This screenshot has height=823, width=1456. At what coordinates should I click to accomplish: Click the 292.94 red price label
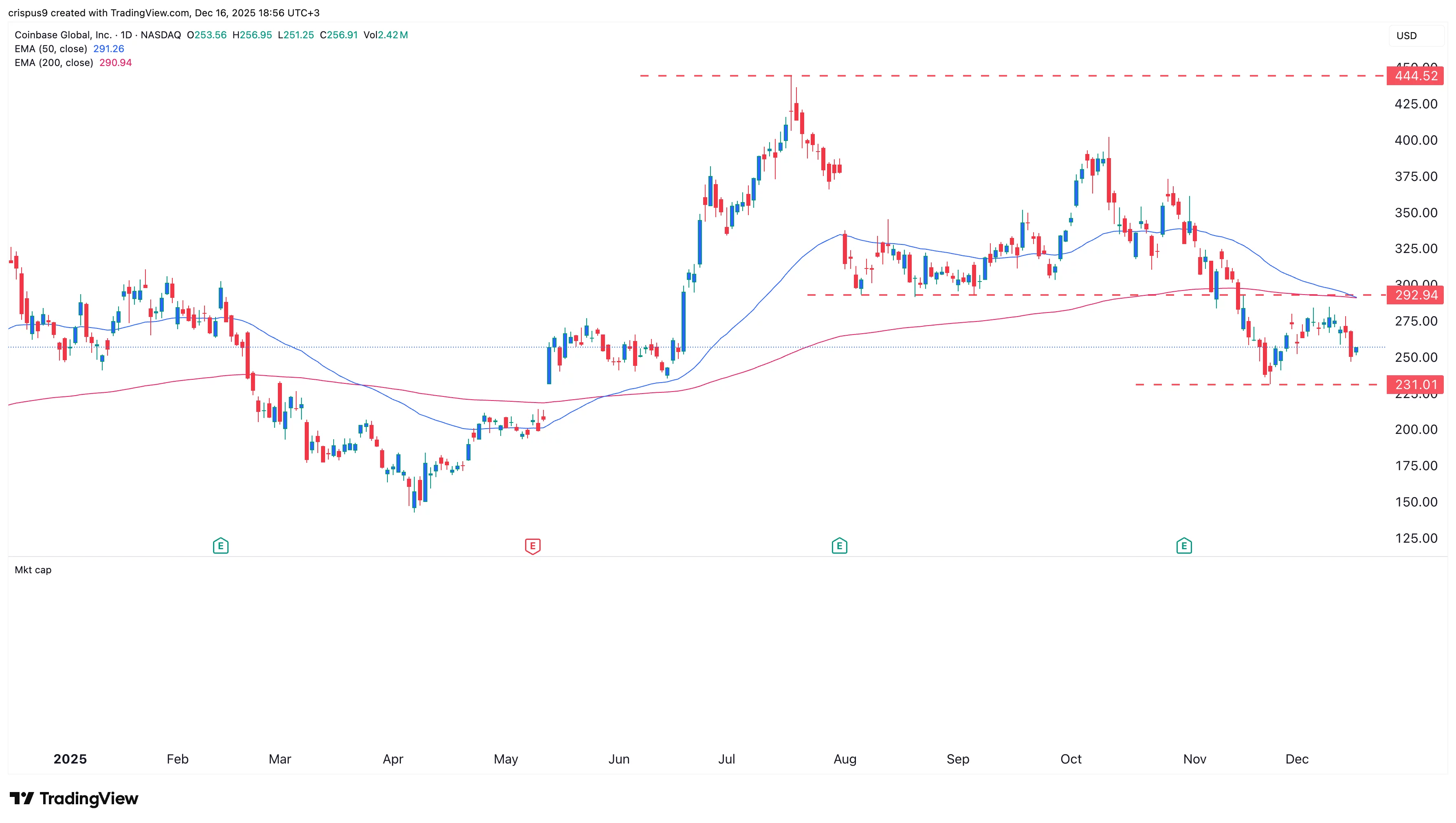[x=1415, y=295]
